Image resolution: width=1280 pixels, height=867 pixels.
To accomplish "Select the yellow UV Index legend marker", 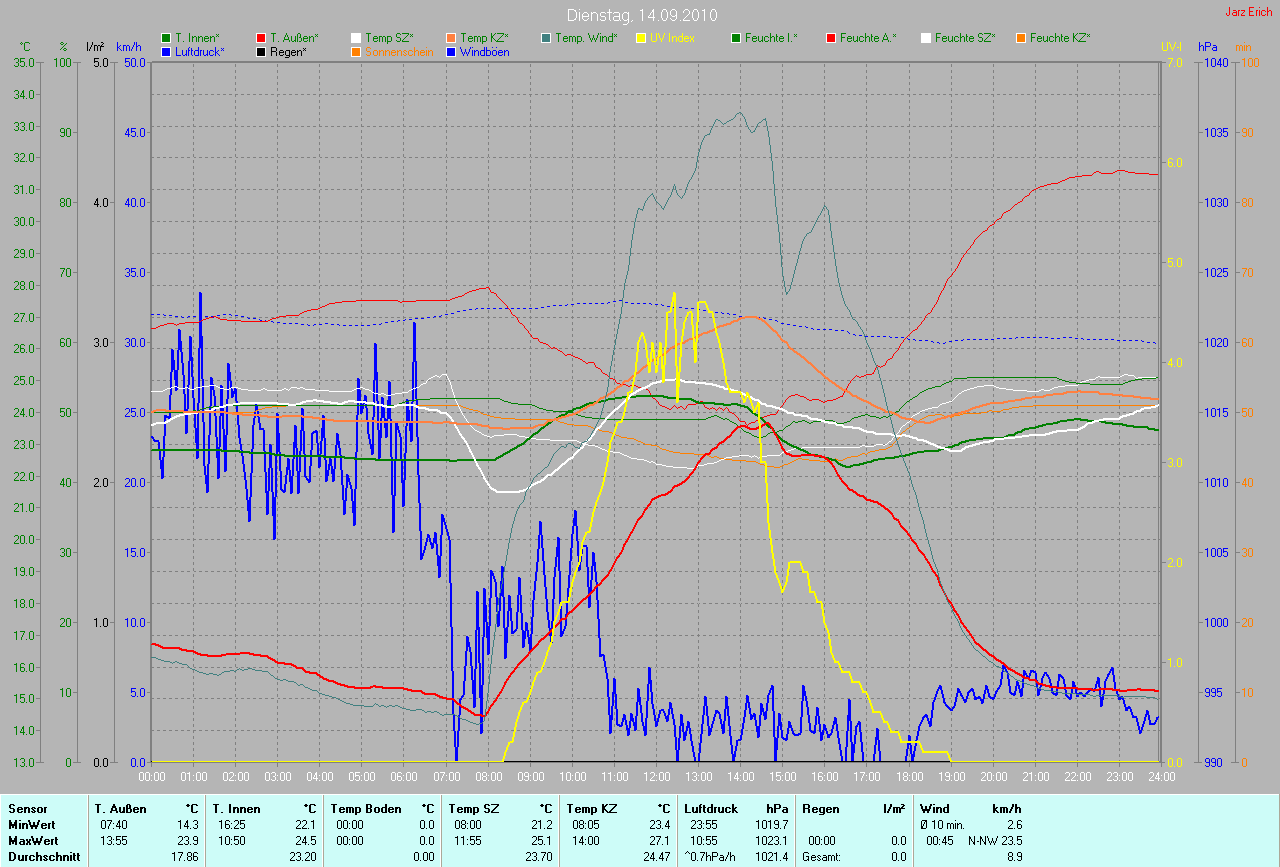I will pos(641,38).
